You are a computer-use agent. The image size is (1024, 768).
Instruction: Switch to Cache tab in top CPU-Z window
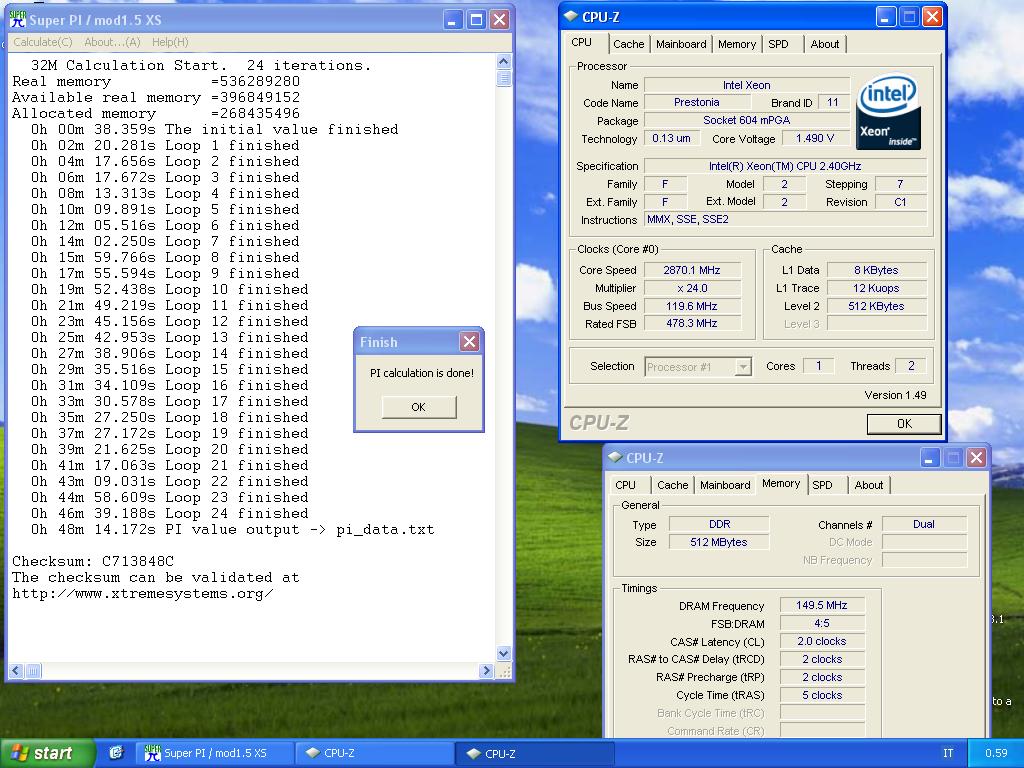pos(628,44)
